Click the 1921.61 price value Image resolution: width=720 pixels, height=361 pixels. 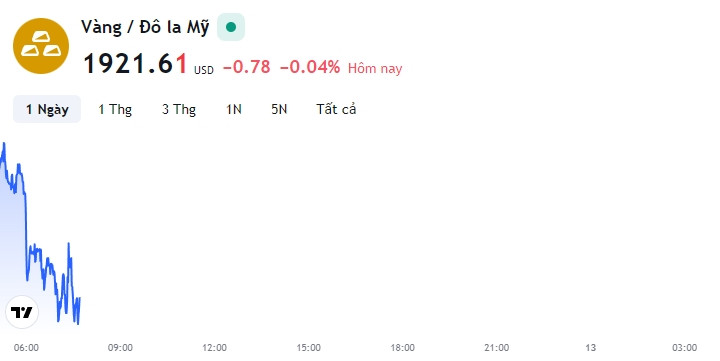[135, 63]
